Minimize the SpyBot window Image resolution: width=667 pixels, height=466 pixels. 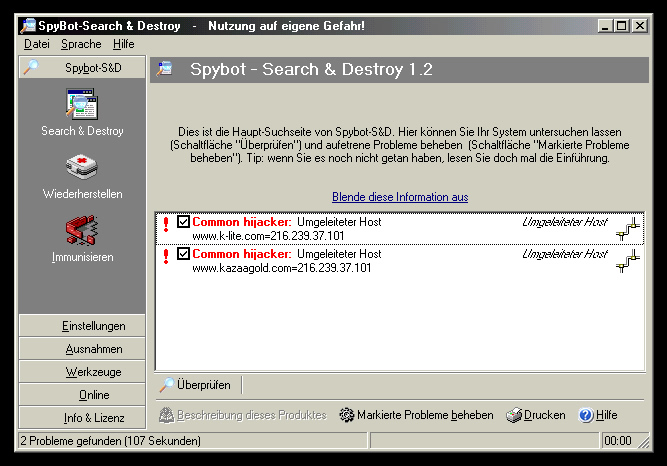(605, 26)
